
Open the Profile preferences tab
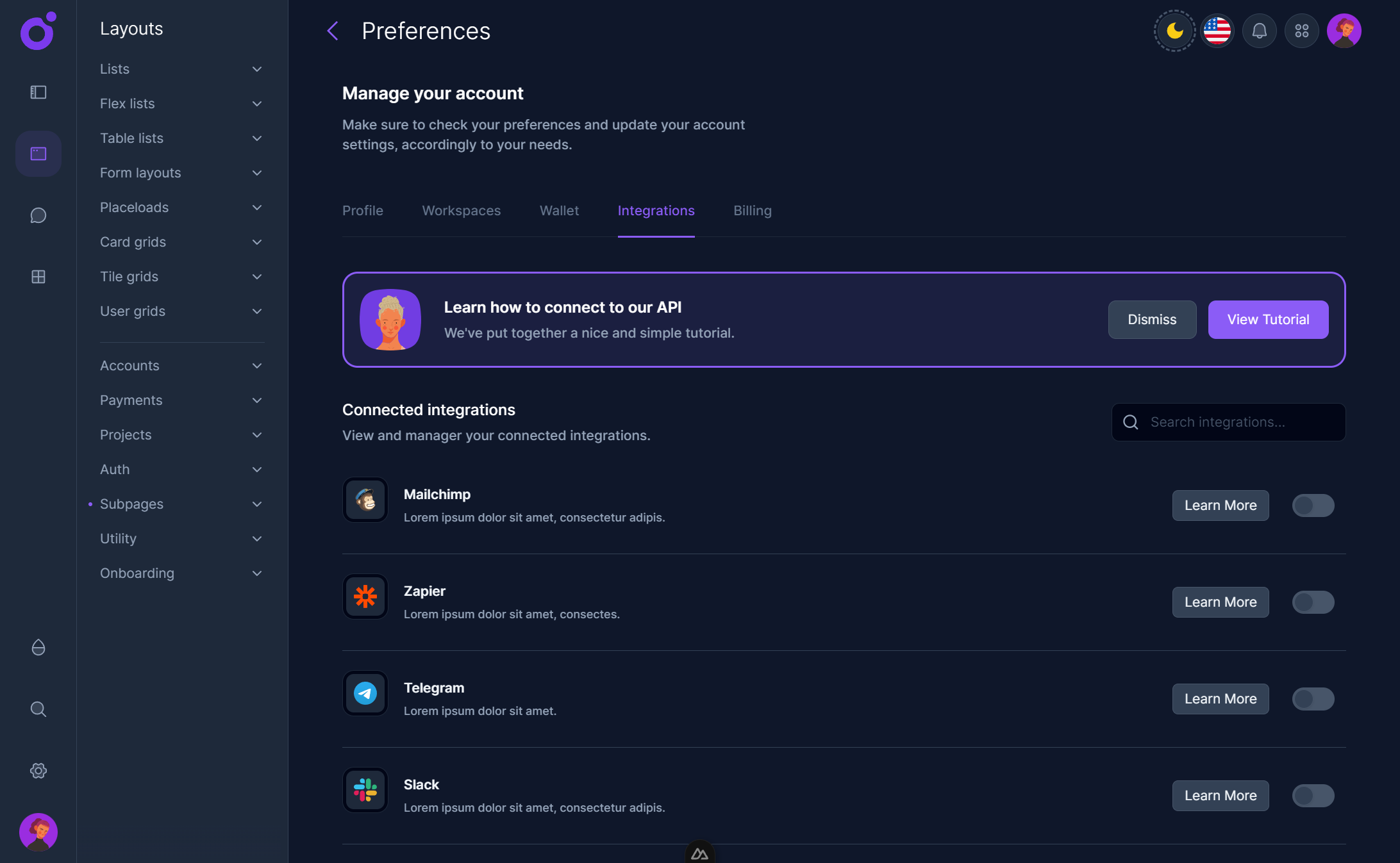tap(362, 210)
